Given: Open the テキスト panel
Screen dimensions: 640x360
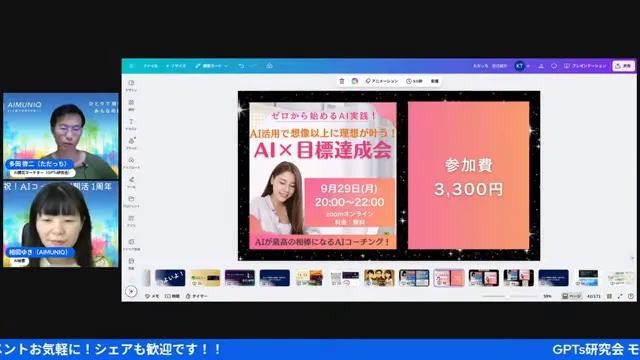Looking at the screenshot, I should coord(131,124).
